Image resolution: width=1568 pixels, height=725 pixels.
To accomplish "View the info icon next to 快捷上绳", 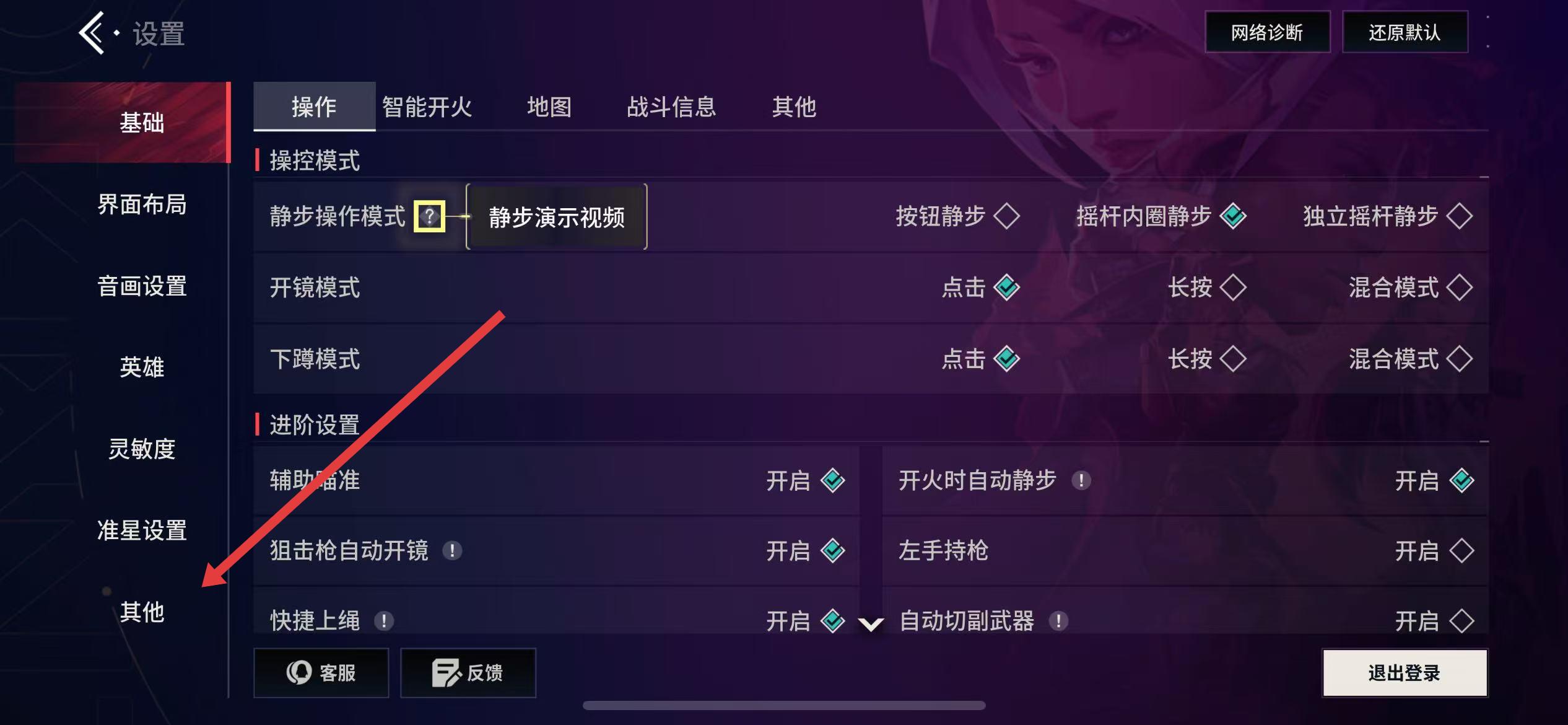I will point(384,620).
